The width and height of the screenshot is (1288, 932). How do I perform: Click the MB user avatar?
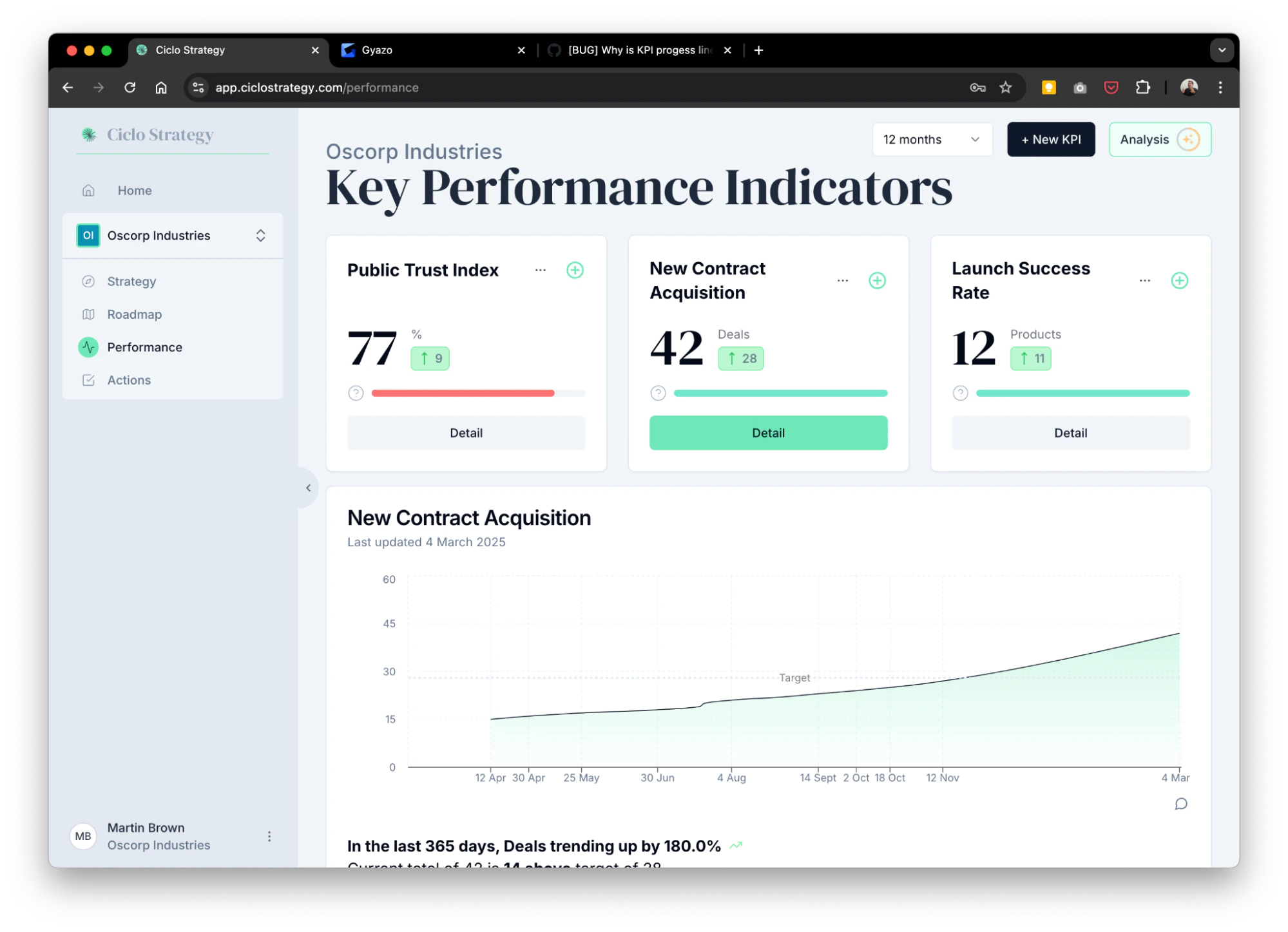click(83, 837)
